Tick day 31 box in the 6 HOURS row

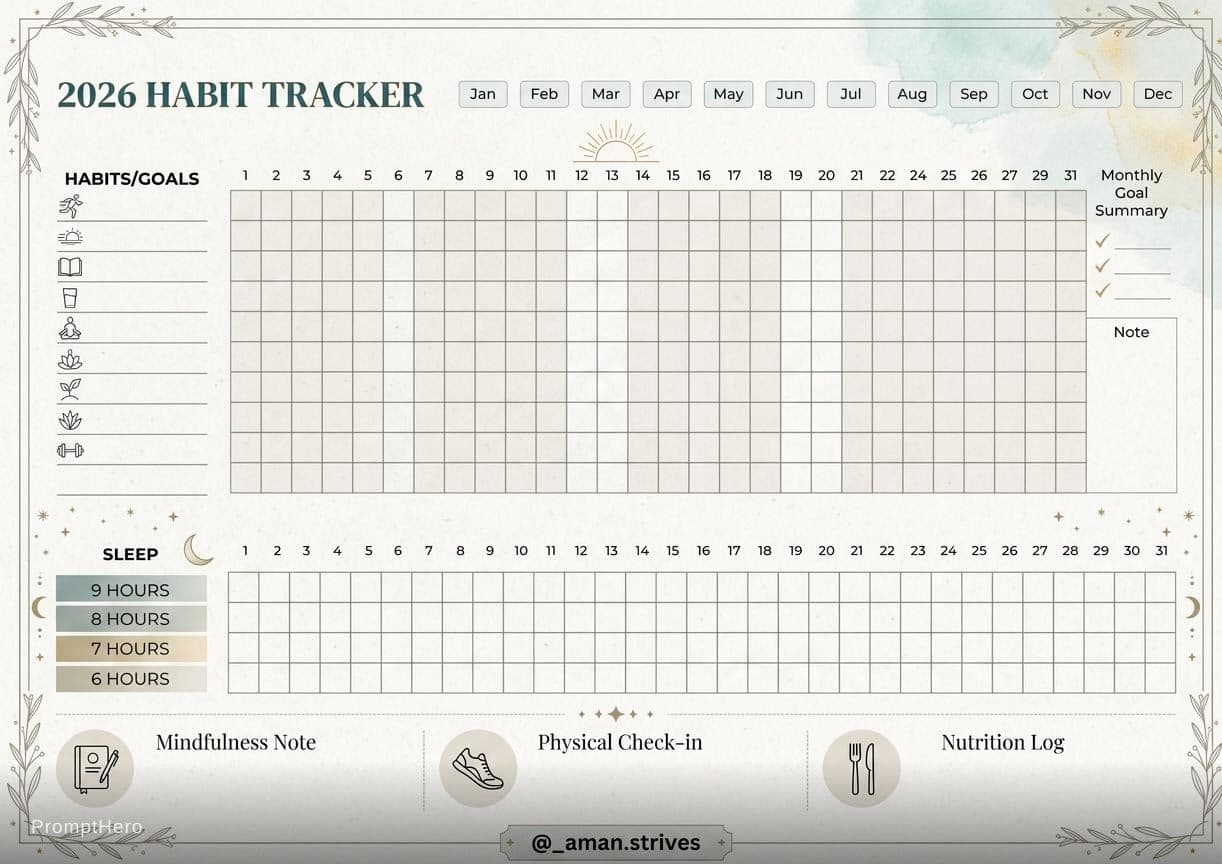(1160, 678)
